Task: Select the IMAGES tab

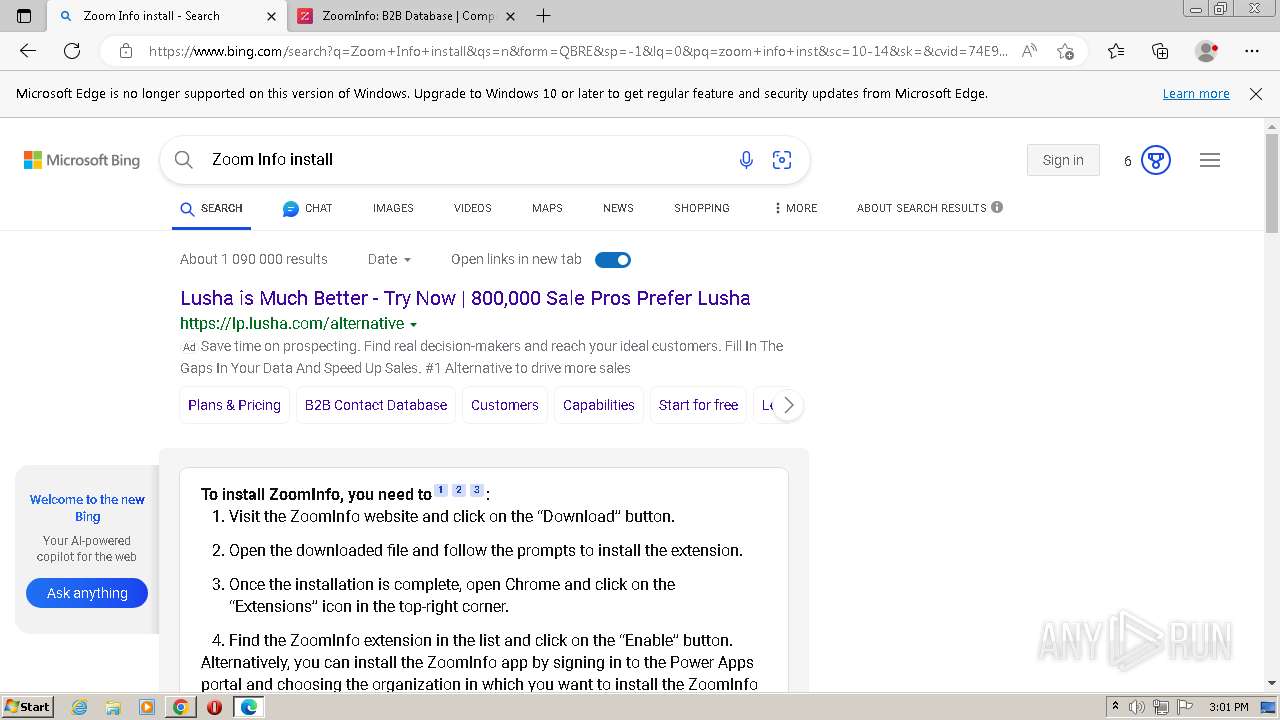Action: [393, 208]
